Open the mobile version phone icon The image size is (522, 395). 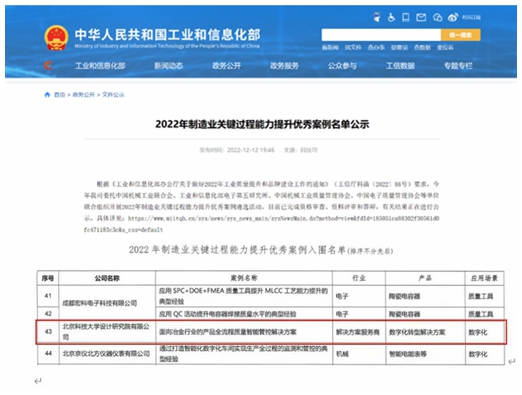(x=406, y=17)
